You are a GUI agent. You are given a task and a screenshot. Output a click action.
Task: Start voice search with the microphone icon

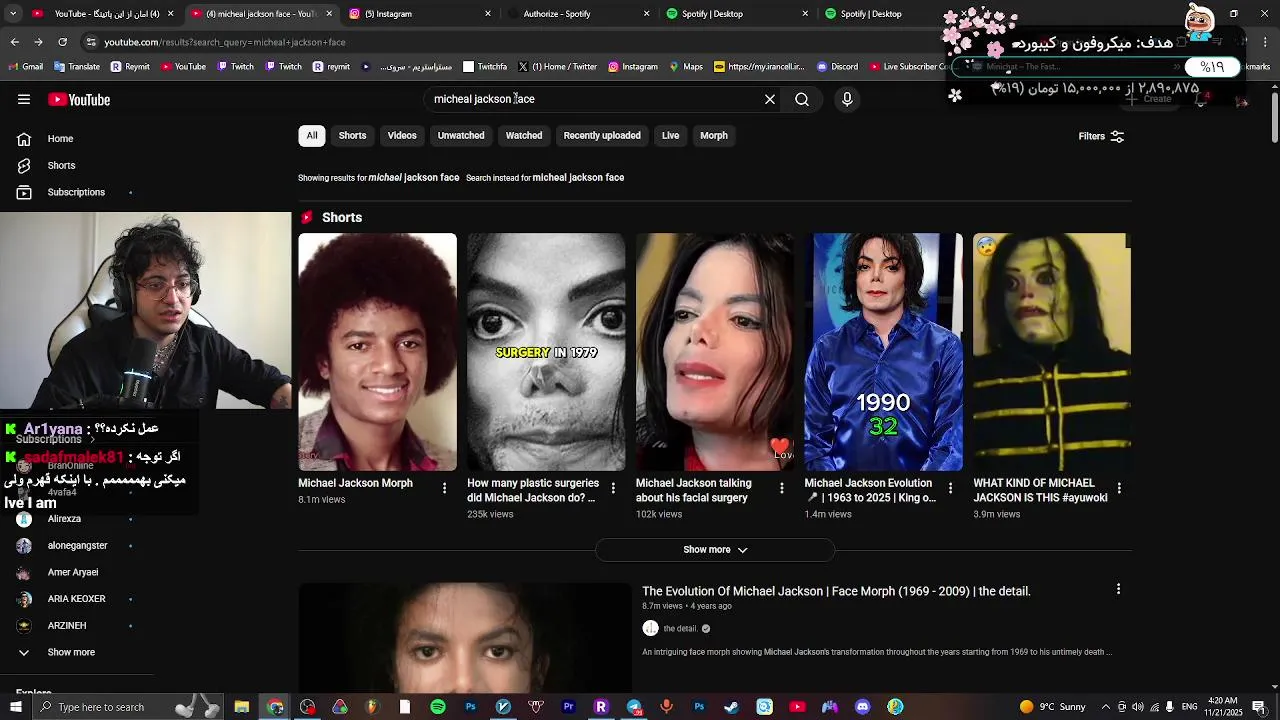847,99
